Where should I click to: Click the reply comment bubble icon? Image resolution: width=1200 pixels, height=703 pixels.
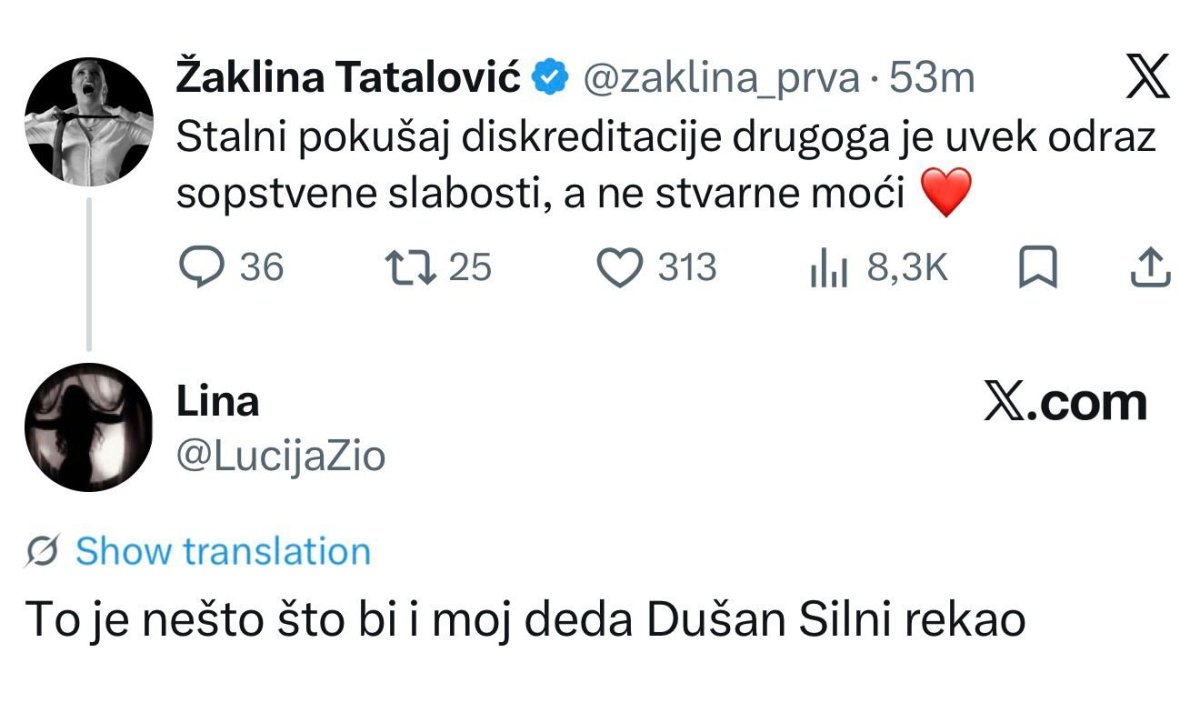point(203,268)
